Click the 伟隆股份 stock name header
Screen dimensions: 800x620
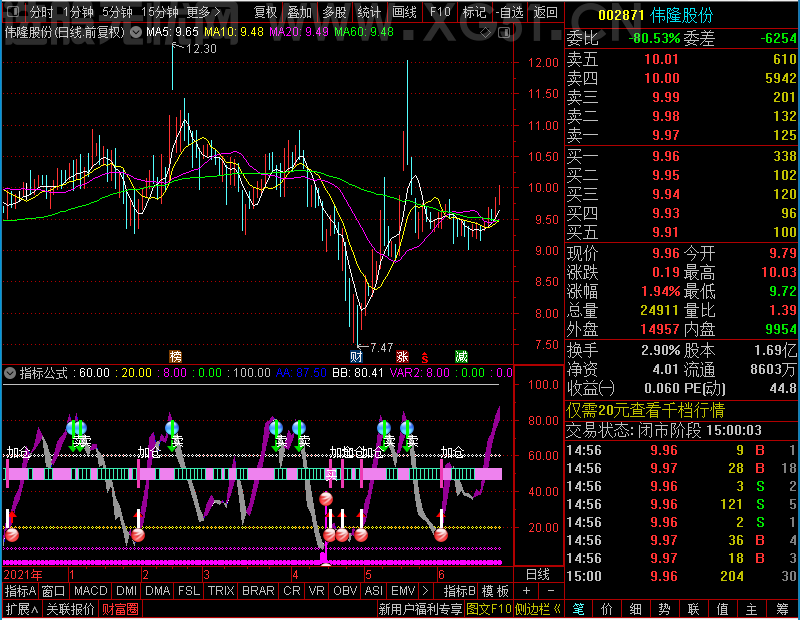coord(682,15)
